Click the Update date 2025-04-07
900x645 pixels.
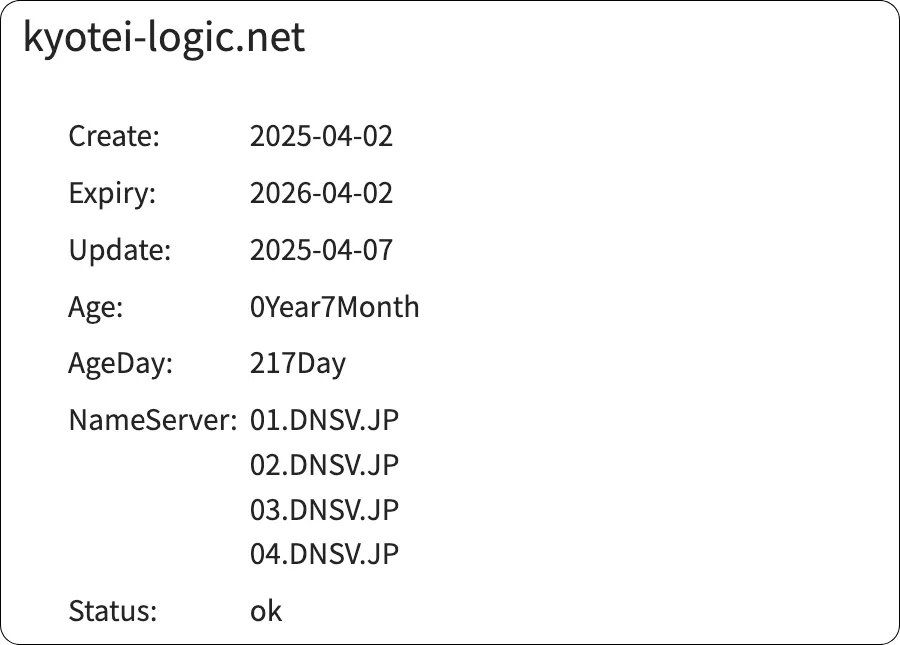[321, 250]
